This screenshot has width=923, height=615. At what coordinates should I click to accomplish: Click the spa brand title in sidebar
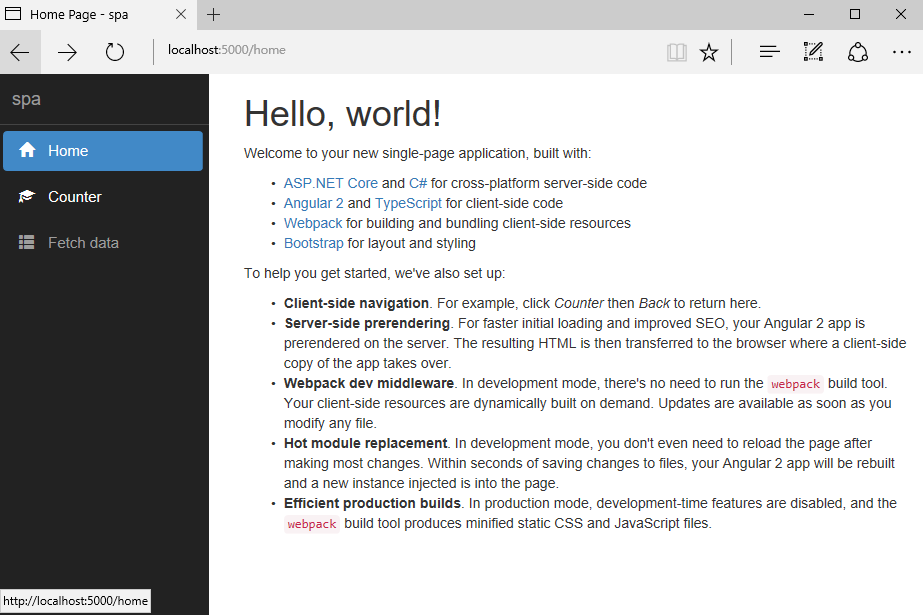pyautogui.click(x=26, y=99)
